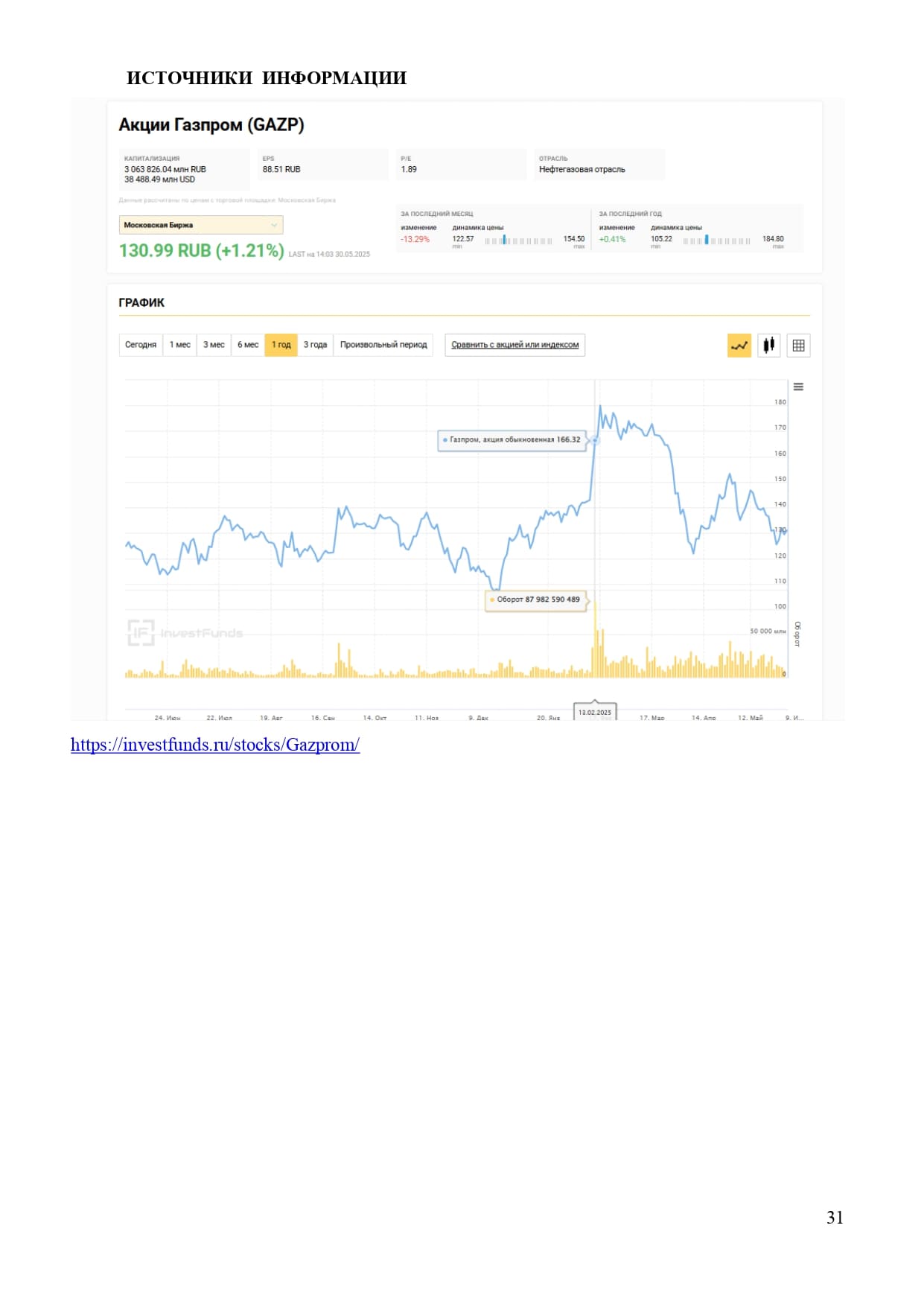Click Сравнить с акцией или индексом link
Viewport: 924px width, 1307px height.
(x=514, y=345)
